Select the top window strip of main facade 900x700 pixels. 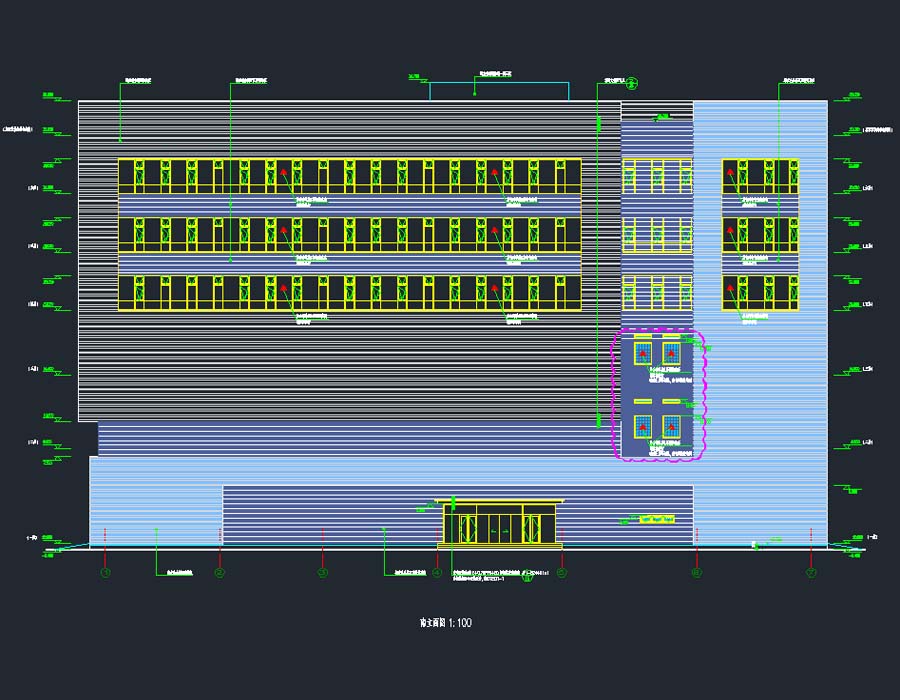point(349,176)
